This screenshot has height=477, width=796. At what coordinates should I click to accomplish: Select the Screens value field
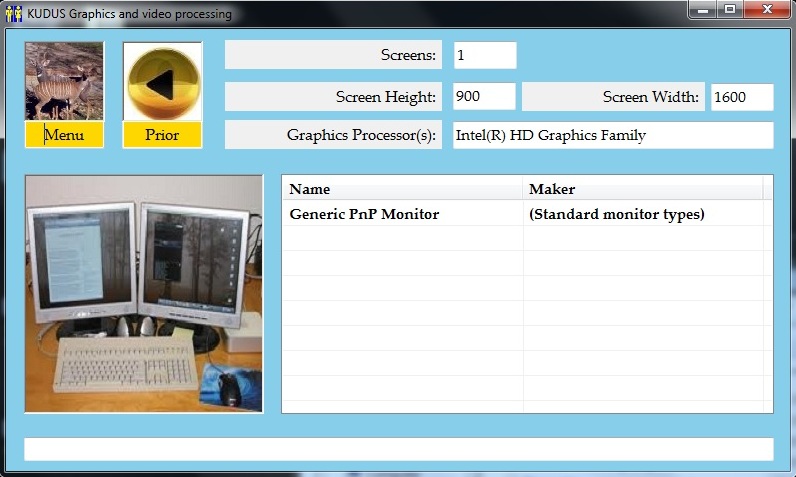(x=484, y=56)
